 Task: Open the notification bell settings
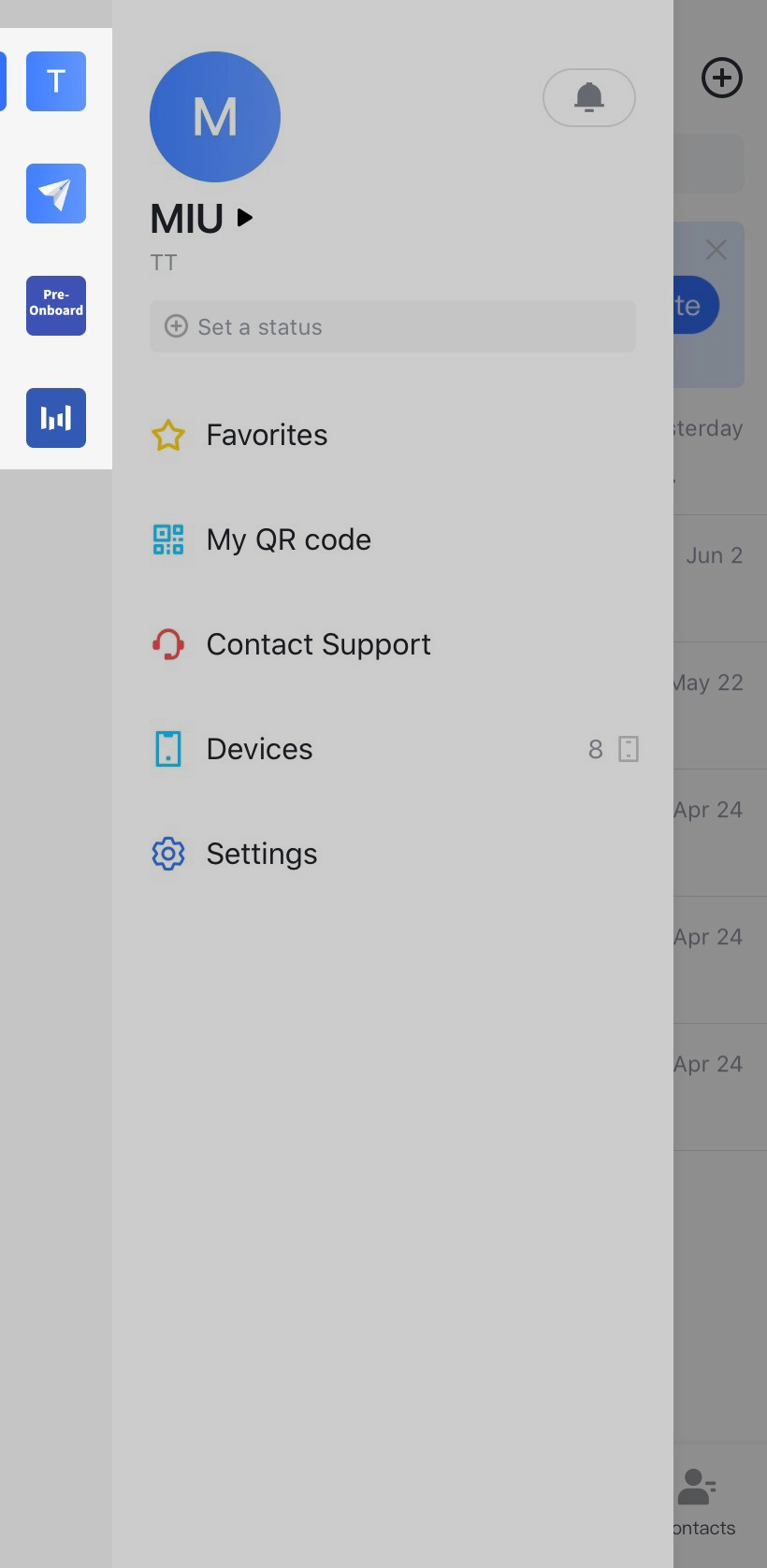tap(589, 97)
